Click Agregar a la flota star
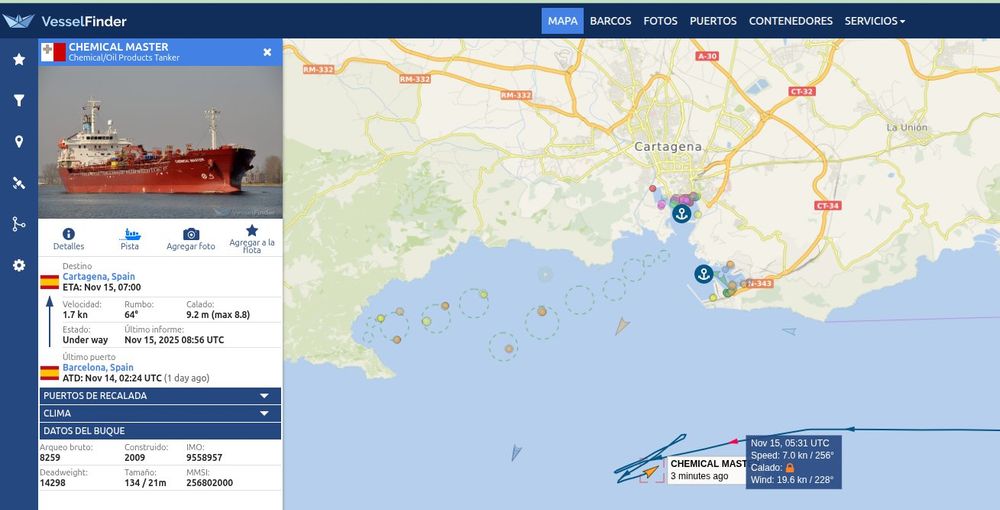Viewport: 1000px width, 510px height. point(252,239)
